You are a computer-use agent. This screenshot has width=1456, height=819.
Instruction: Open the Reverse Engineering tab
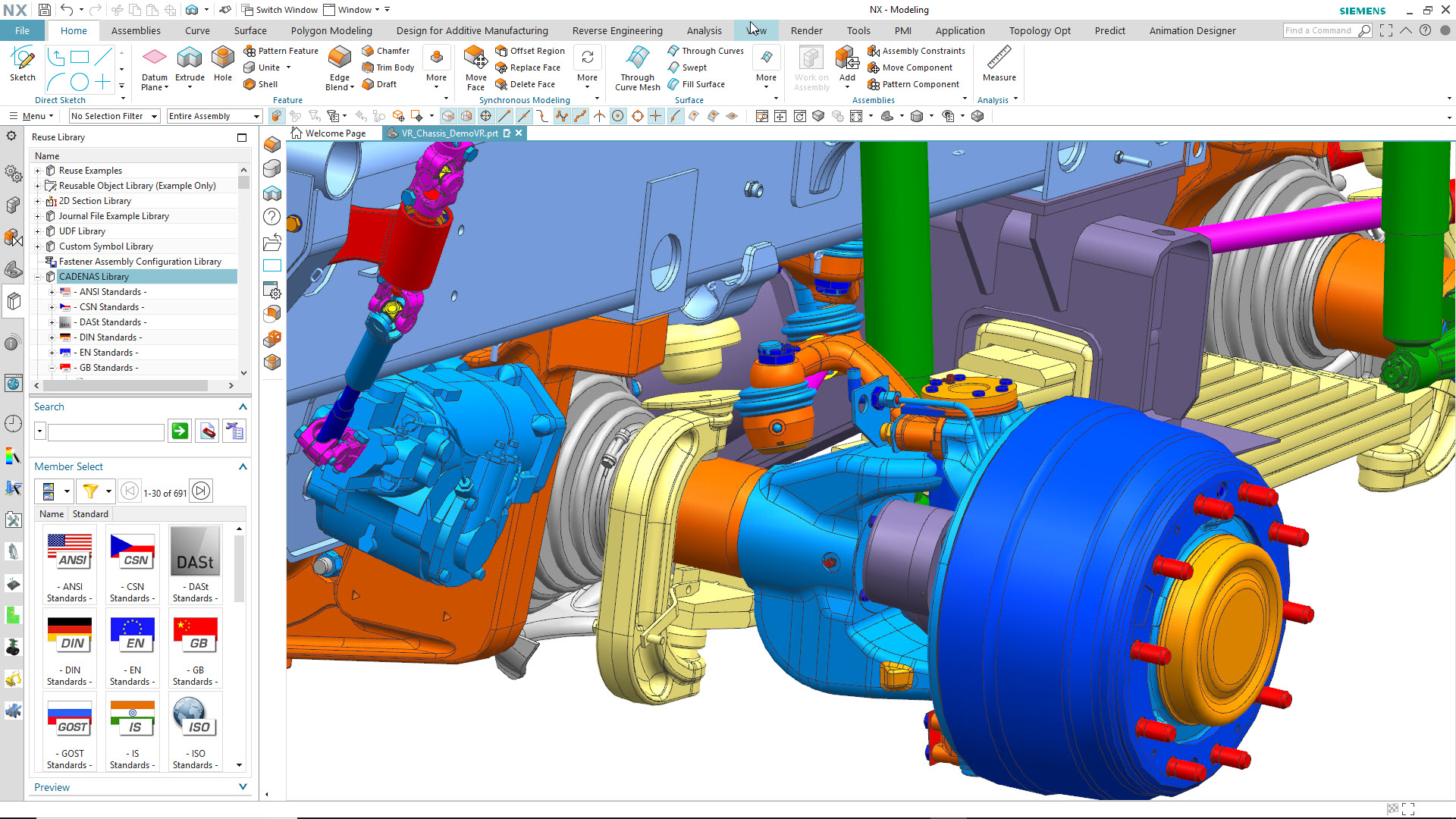(x=617, y=30)
